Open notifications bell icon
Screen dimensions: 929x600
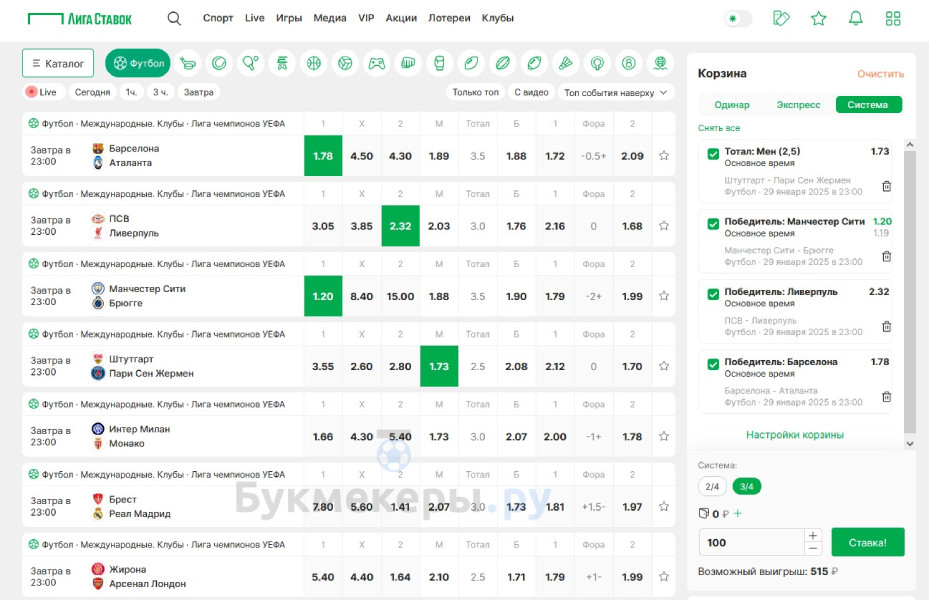click(x=856, y=18)
